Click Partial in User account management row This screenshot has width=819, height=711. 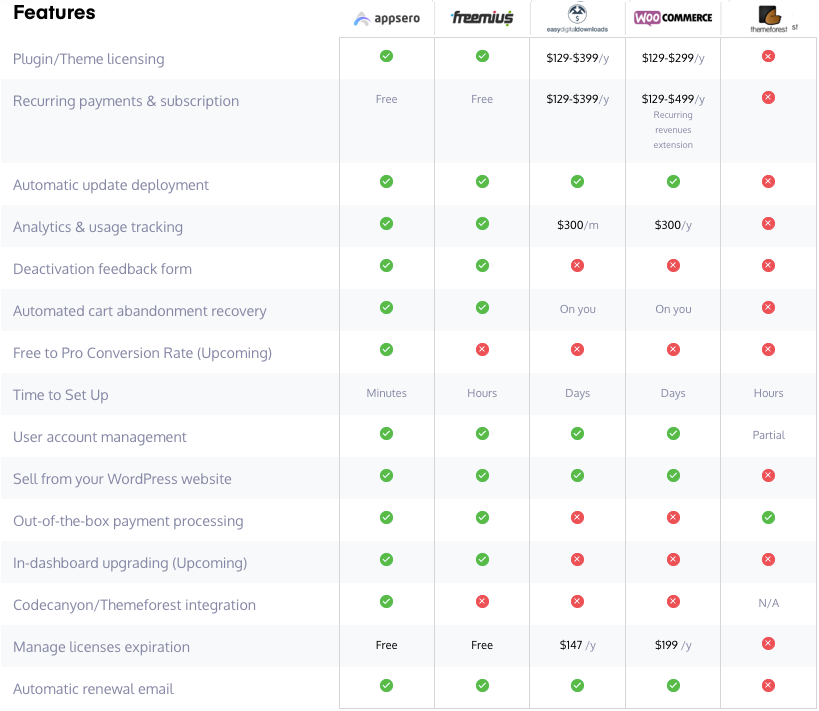tap(768, 435)
